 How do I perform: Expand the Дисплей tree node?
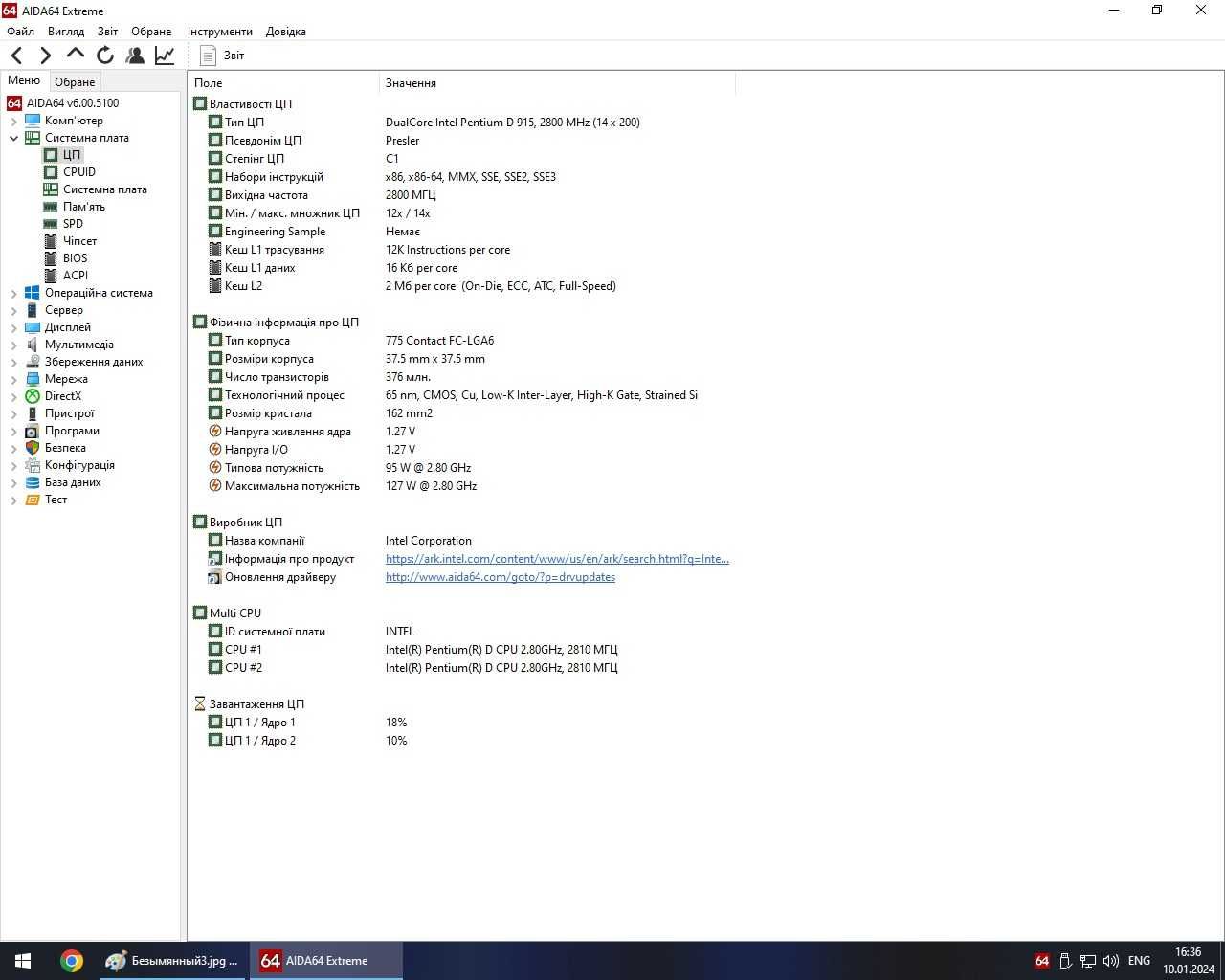pos(13,327)
